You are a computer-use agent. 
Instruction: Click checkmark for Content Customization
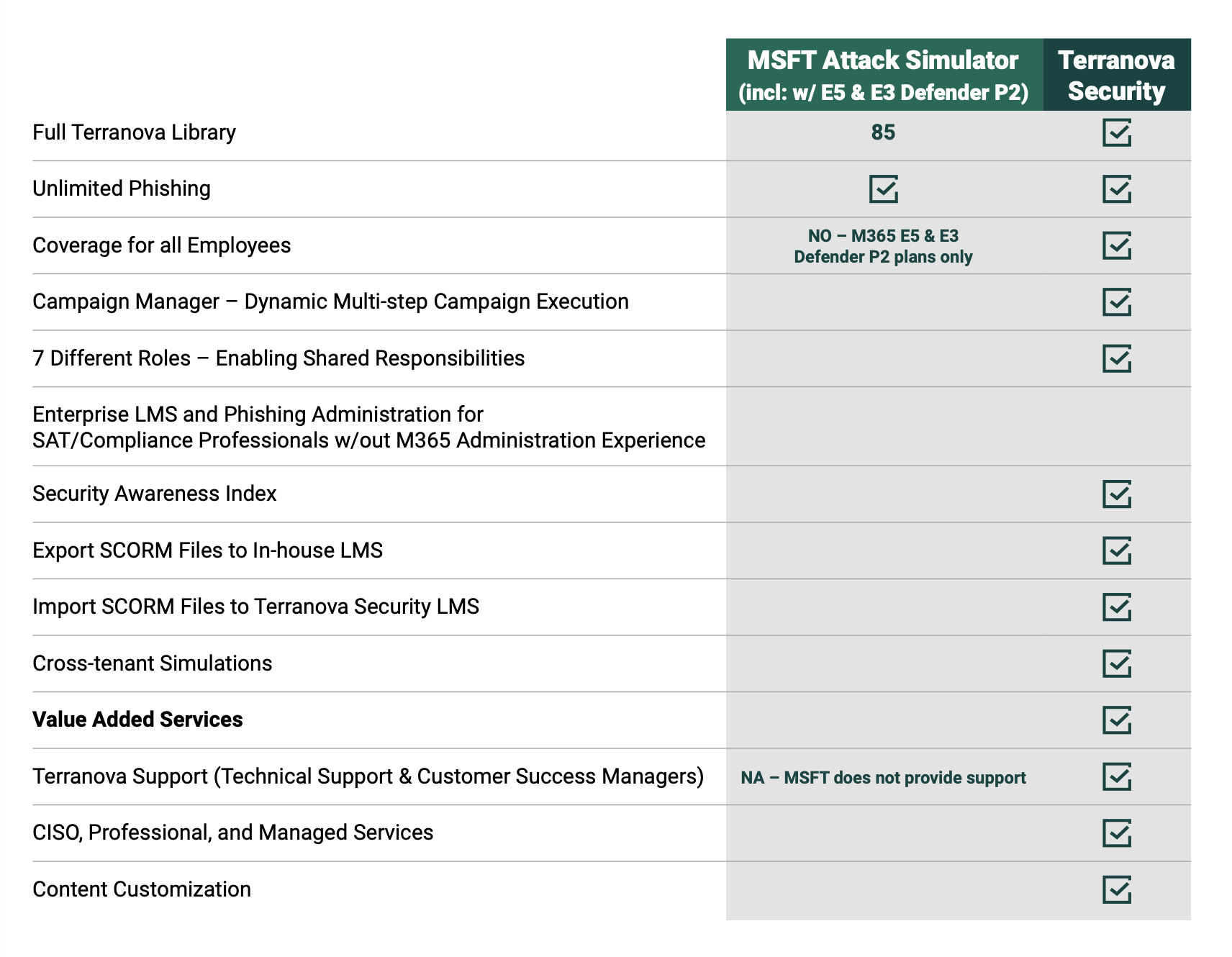(x=1117, y=889)
